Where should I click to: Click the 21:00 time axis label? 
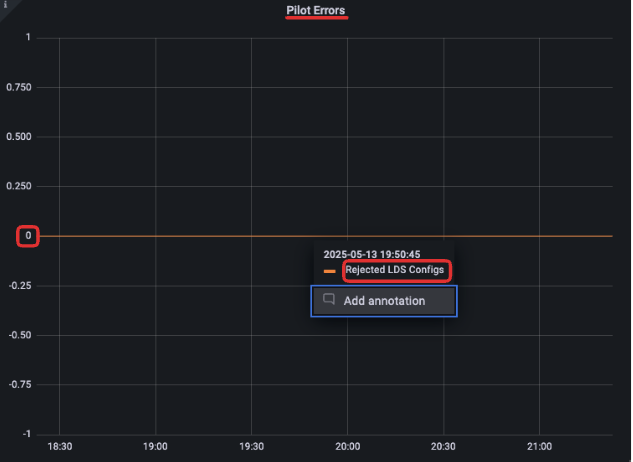[539, 446]
